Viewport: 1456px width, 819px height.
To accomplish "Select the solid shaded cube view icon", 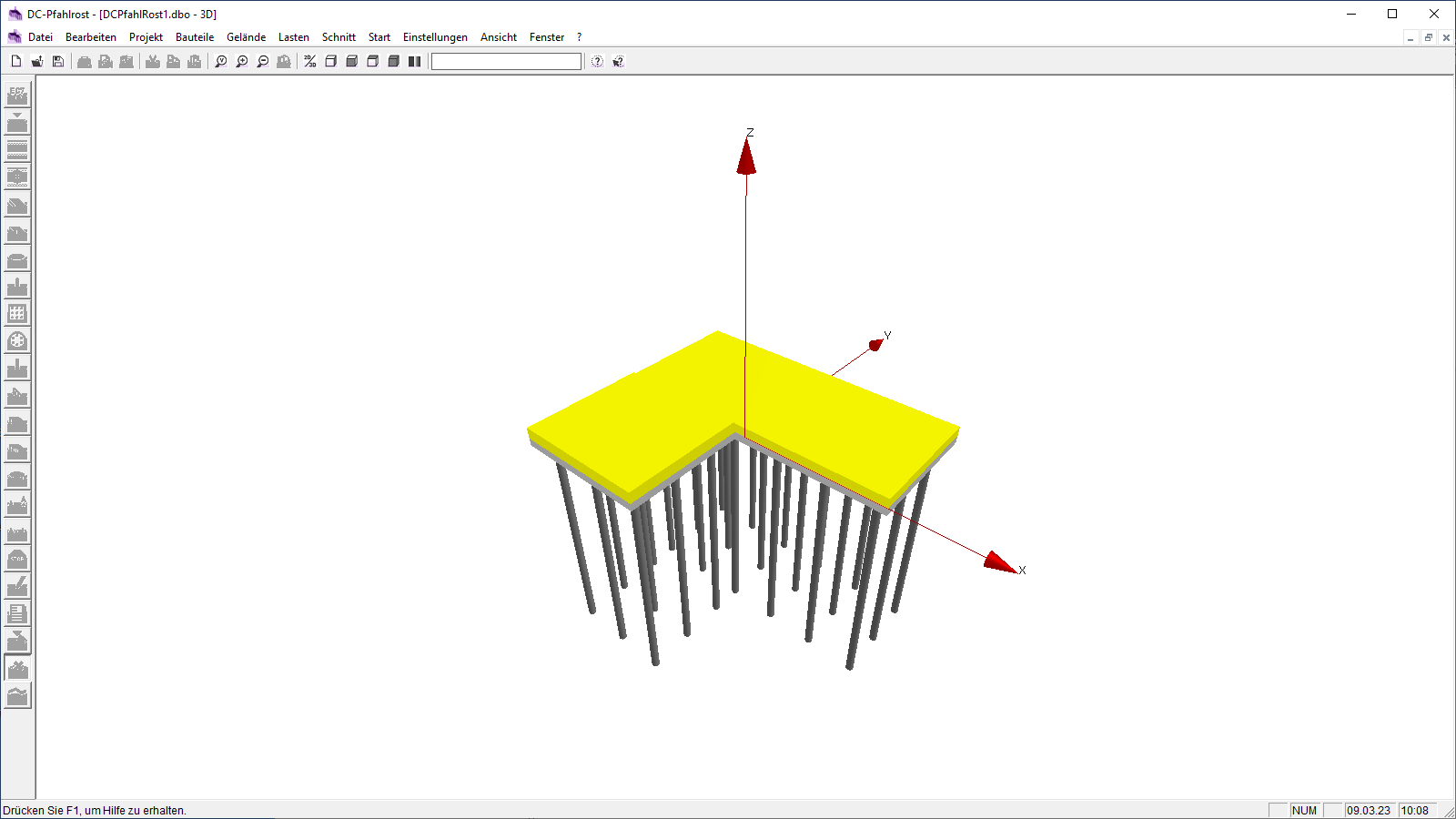I will point(394,62).
